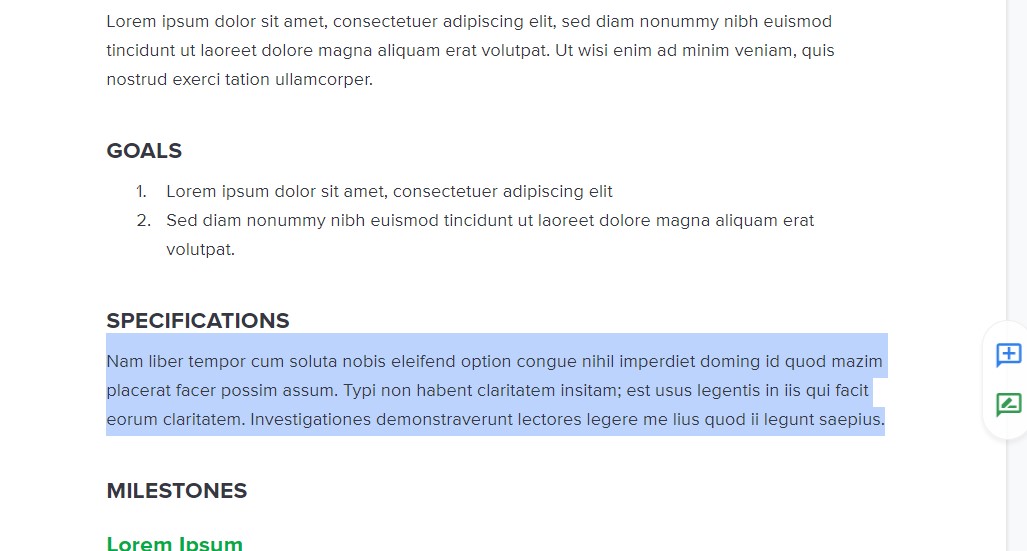This screenshot has width=1027, height=551.
Task: Click the first numbered goal item text
Action: pos(389,191)
